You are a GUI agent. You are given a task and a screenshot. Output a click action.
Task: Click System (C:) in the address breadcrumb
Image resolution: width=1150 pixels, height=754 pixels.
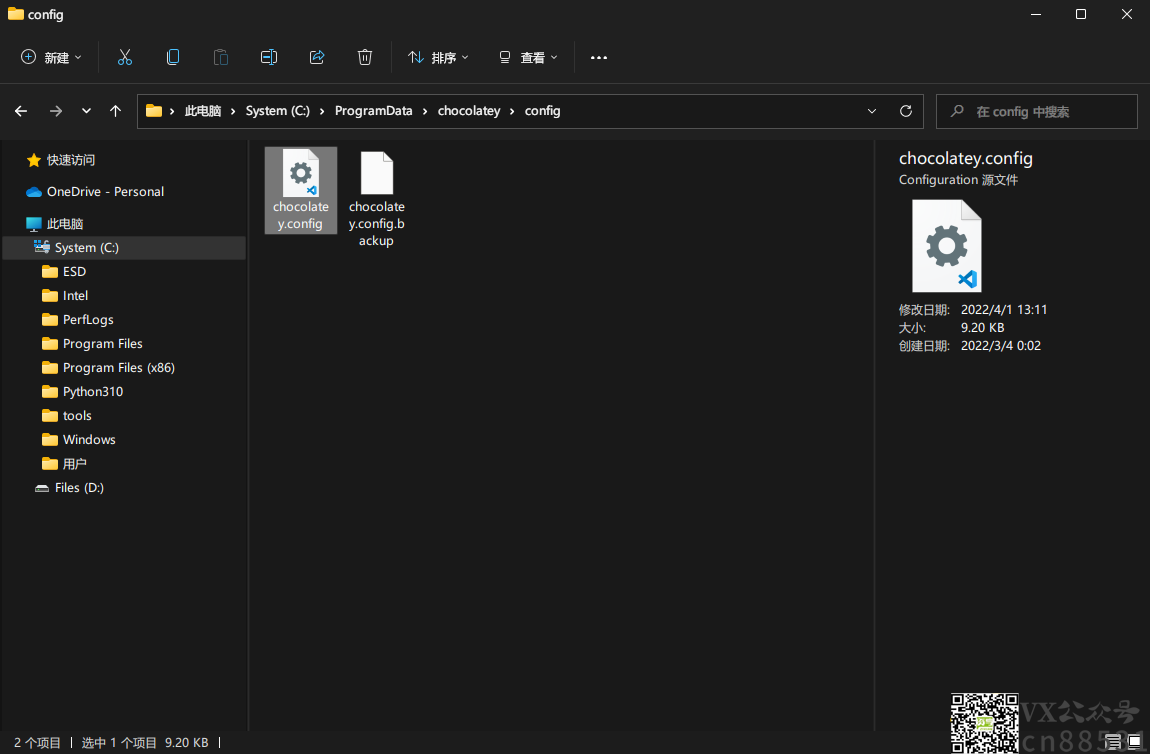pos(277,111)
